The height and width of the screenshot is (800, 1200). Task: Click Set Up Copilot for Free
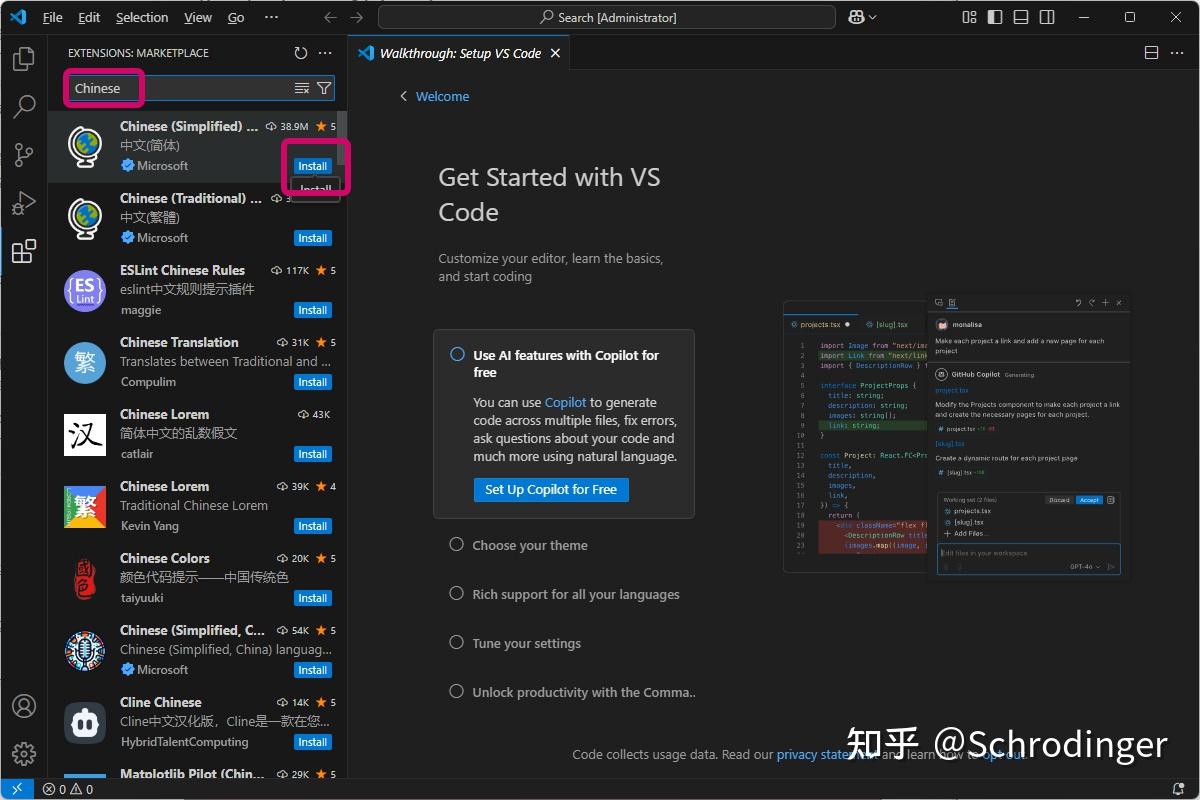click(x=550, y=490)
